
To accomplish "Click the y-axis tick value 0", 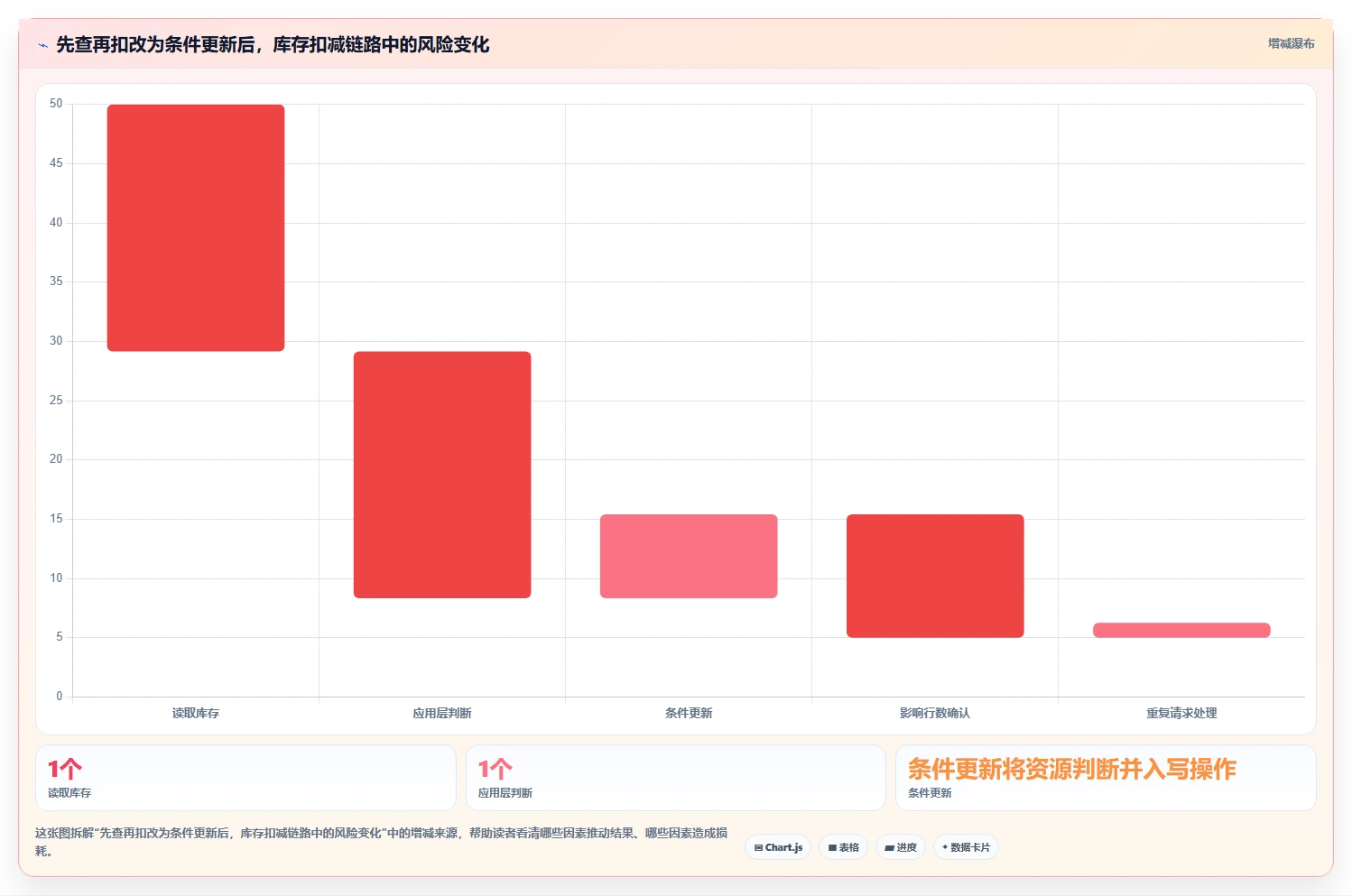I will tap(60, 696).
